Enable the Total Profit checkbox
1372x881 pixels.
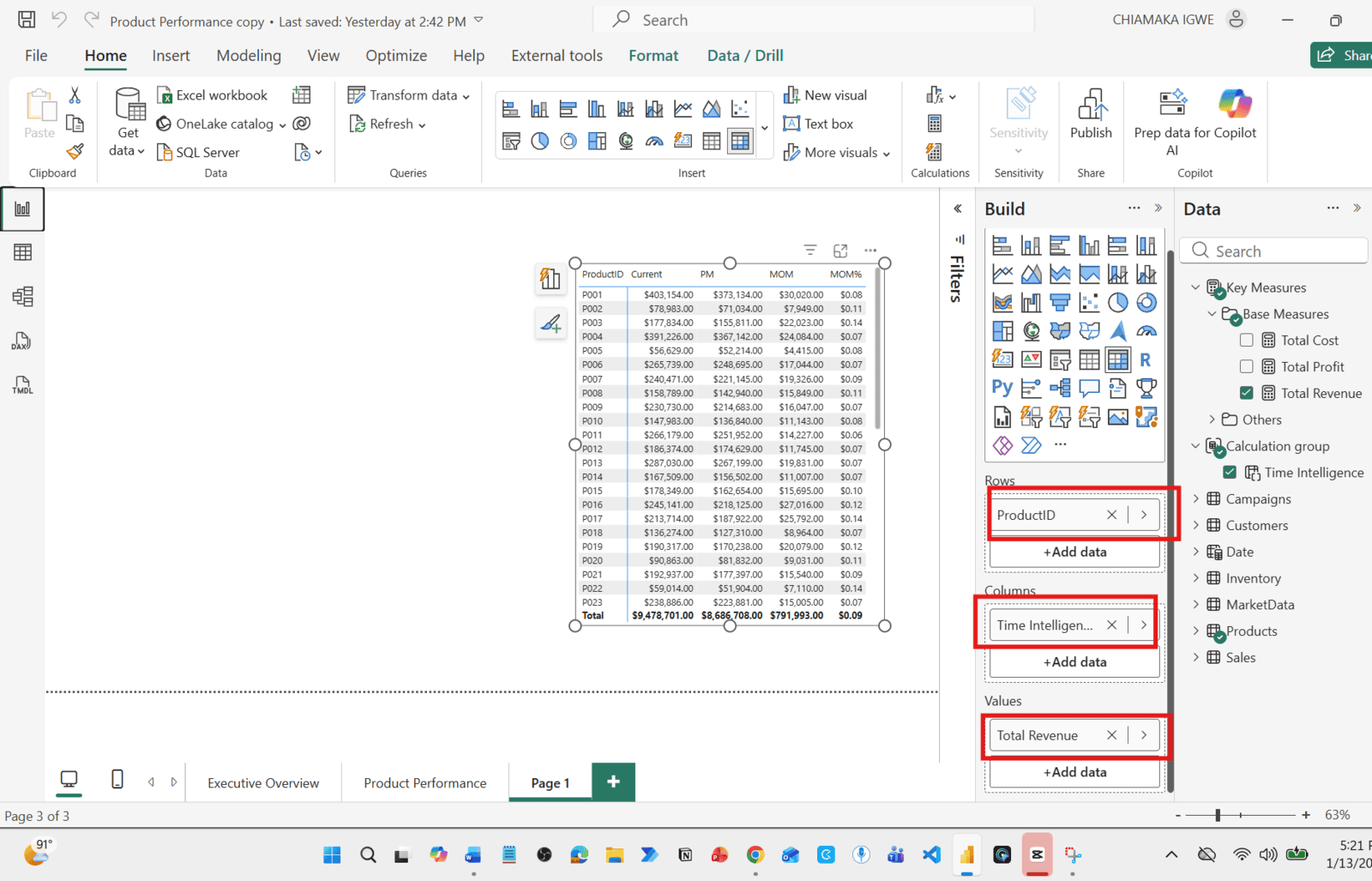click(1247, 367)
